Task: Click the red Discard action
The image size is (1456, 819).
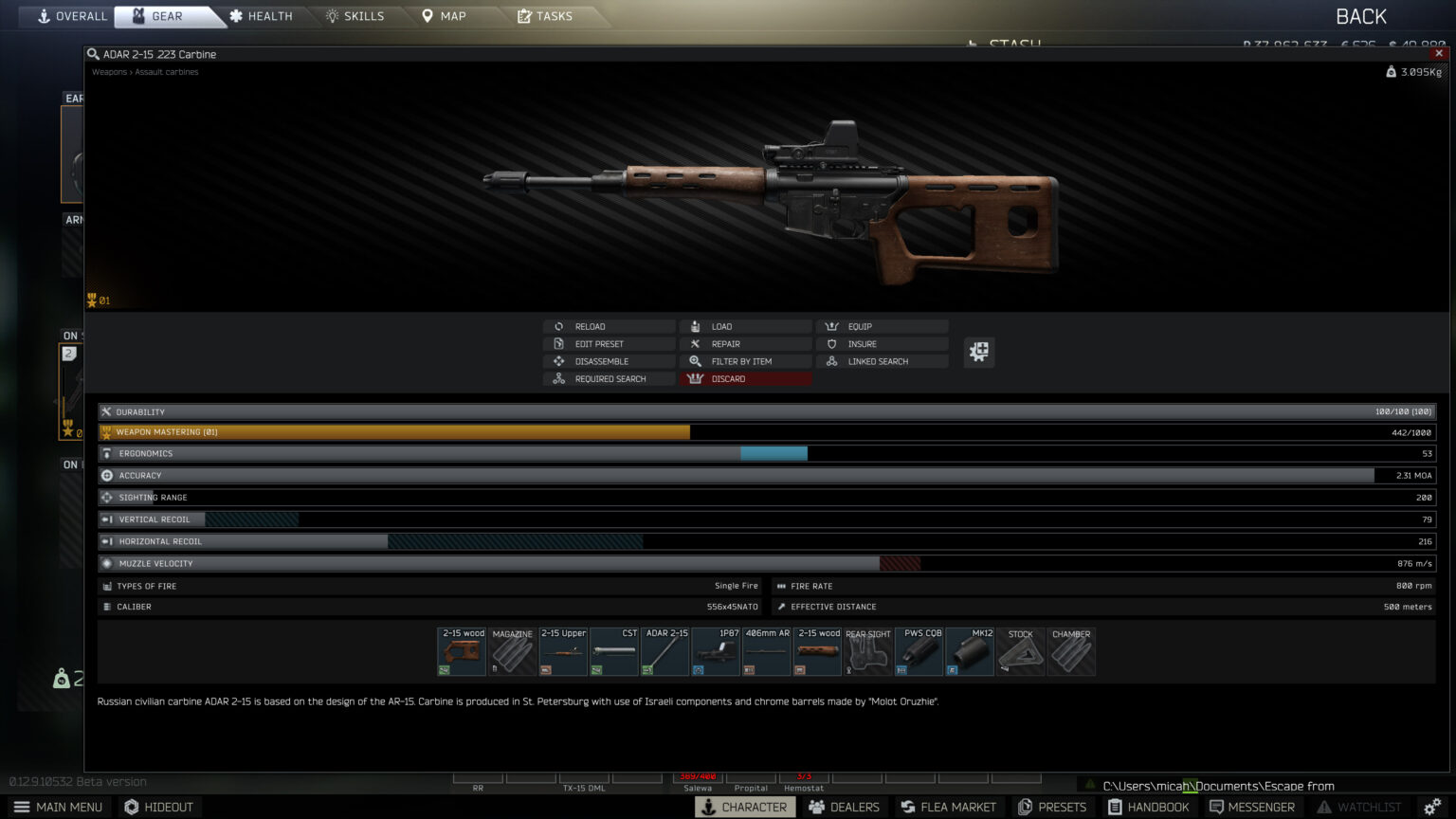Action: coord(746,379)
